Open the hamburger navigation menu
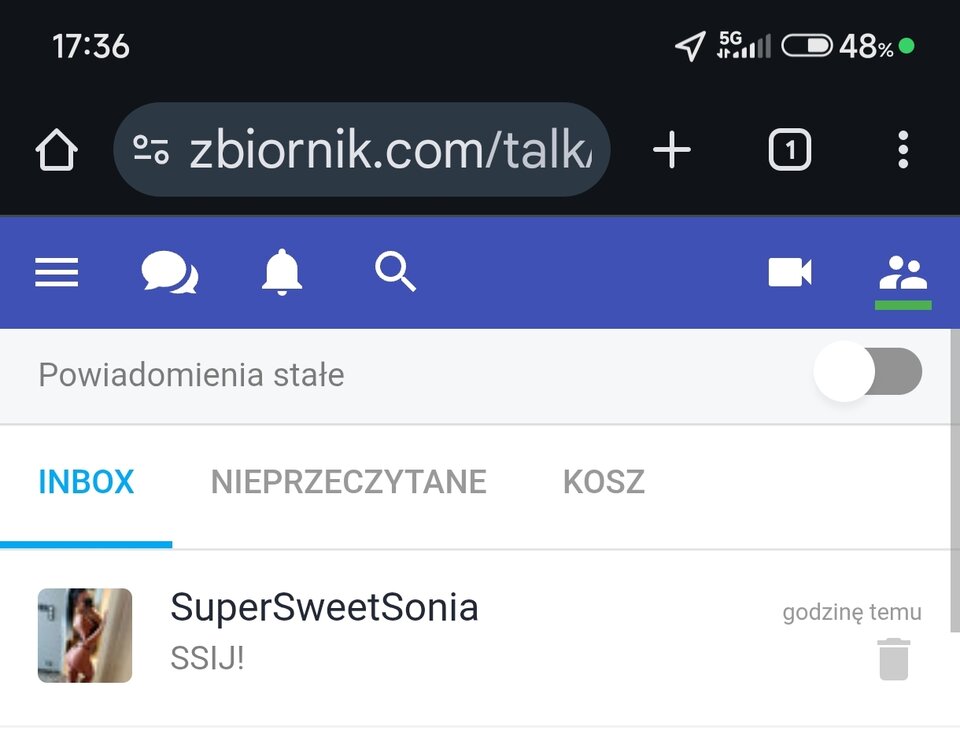 coord(57,272)
